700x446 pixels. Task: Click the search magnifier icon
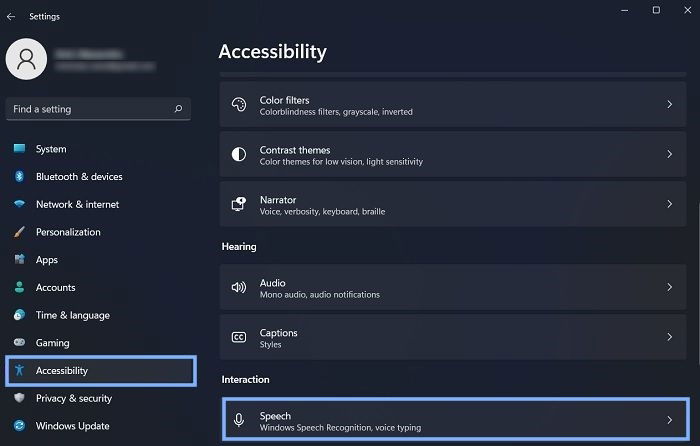pos(178,108)
